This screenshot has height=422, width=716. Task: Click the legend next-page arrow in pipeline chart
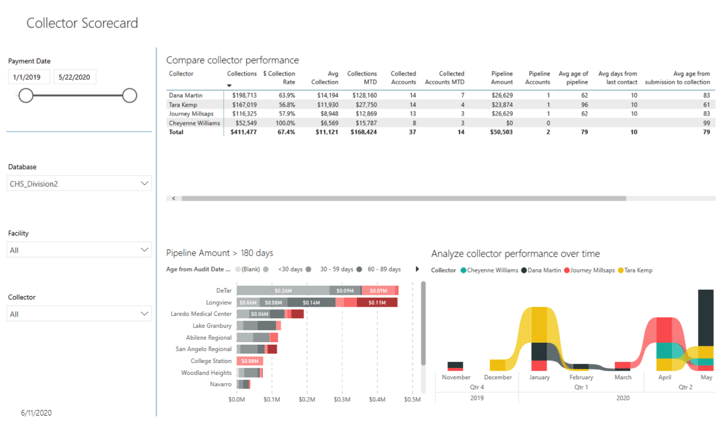point(417,269)
